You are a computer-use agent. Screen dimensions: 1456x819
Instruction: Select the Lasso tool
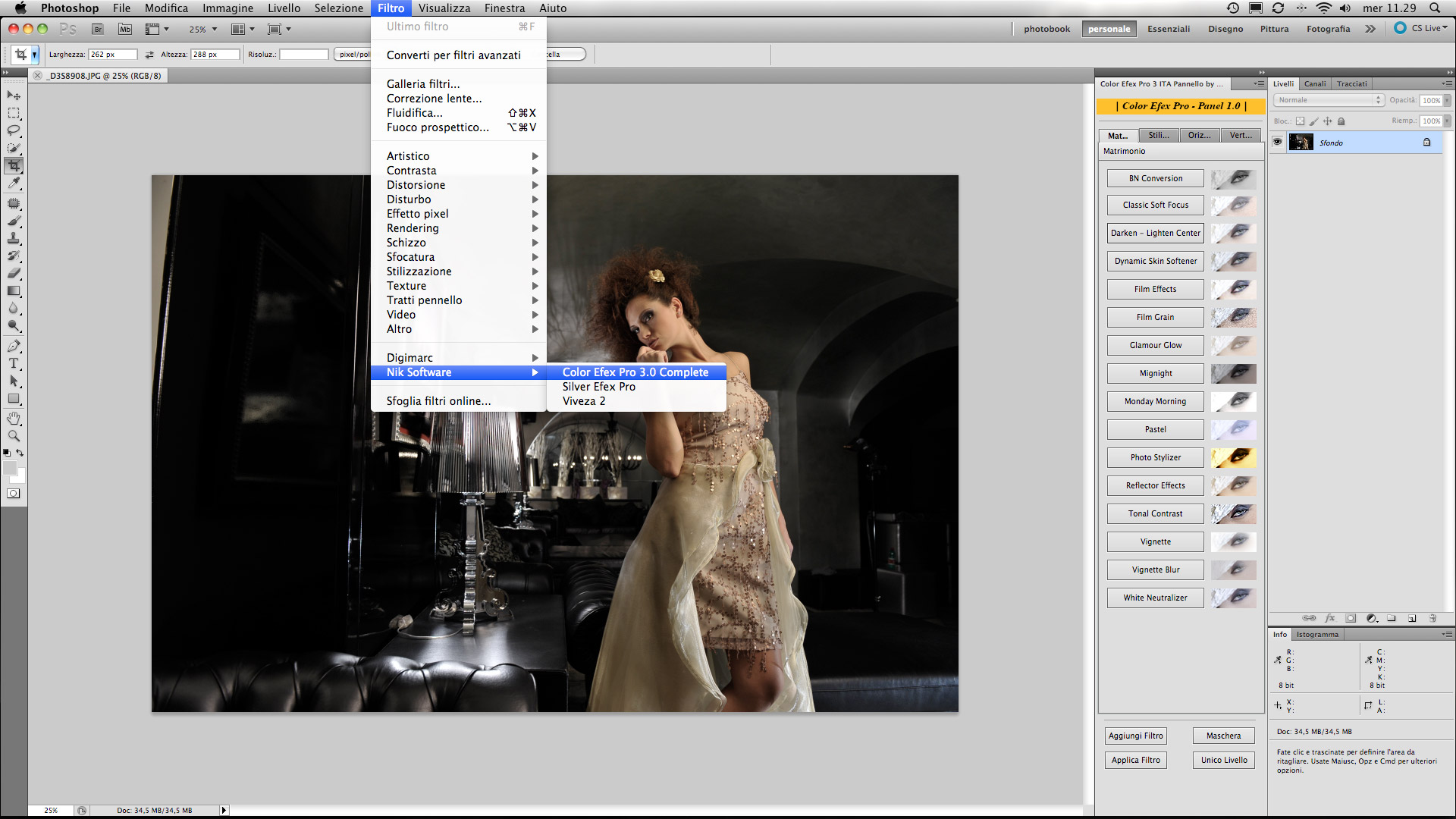click(14, 130)
